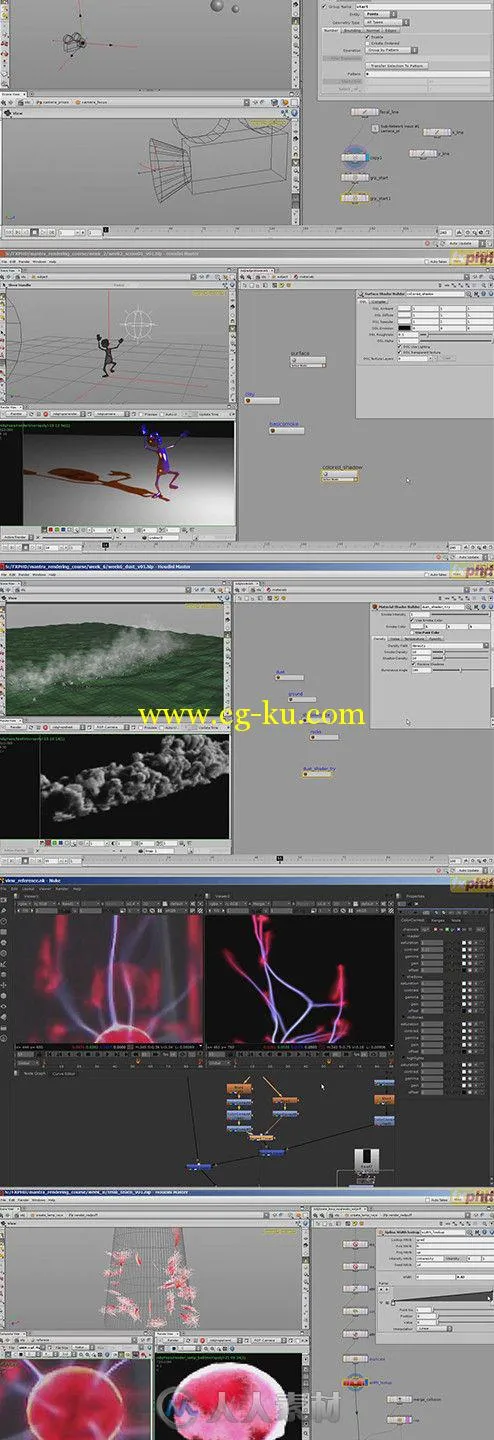Open Nuke's Merge nodes toolbar icon
494x1440 pixels.
coord(4,974)
